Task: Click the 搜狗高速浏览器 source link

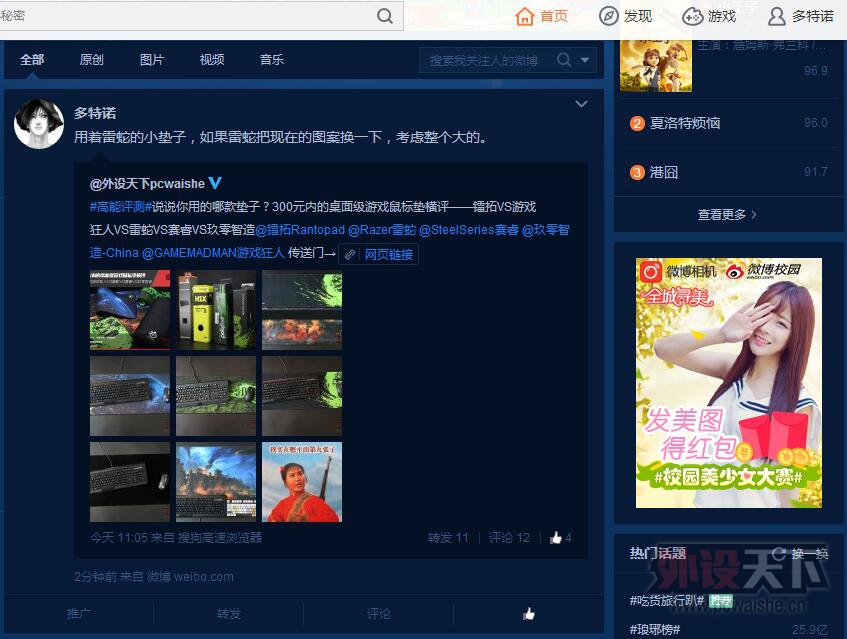Action: pyautogui.click(x=220, y=537)
